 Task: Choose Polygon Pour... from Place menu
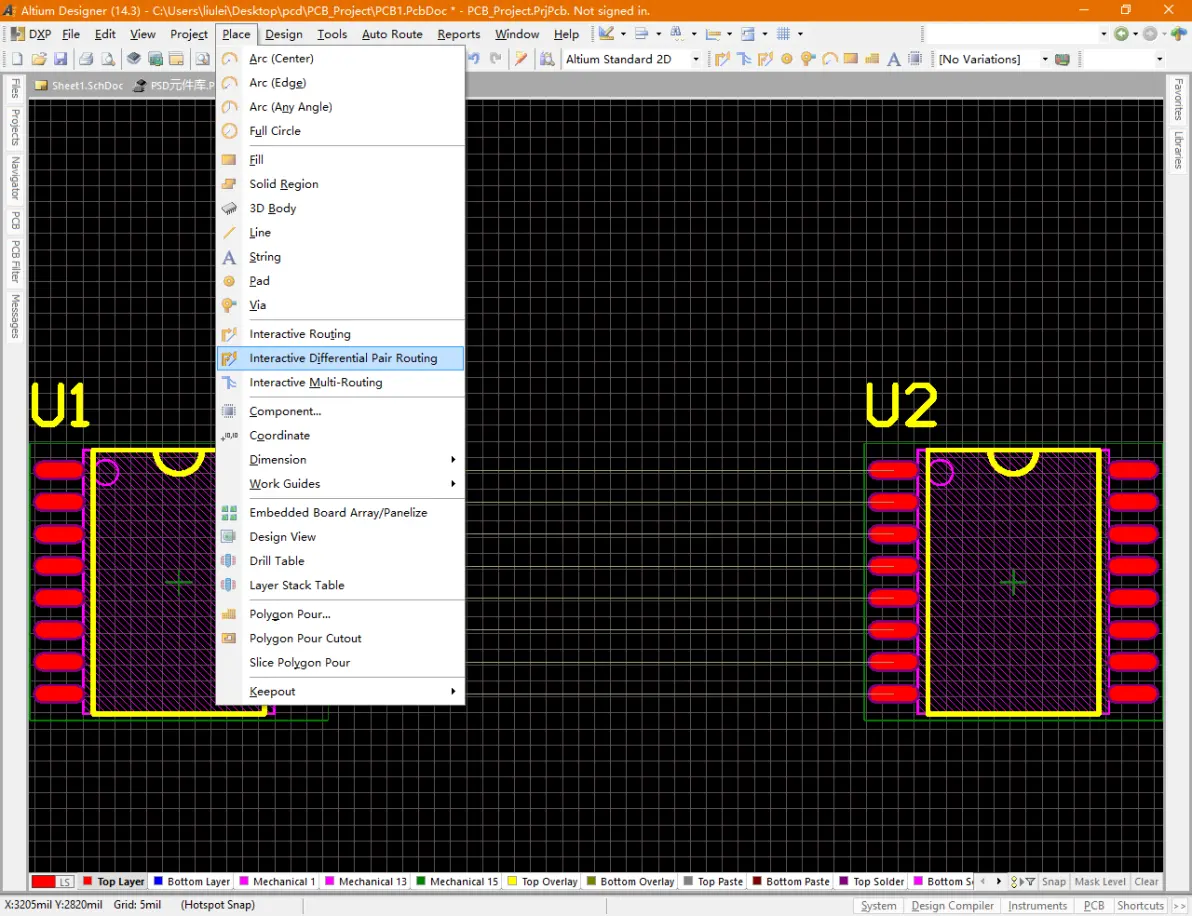click(341, 614)
